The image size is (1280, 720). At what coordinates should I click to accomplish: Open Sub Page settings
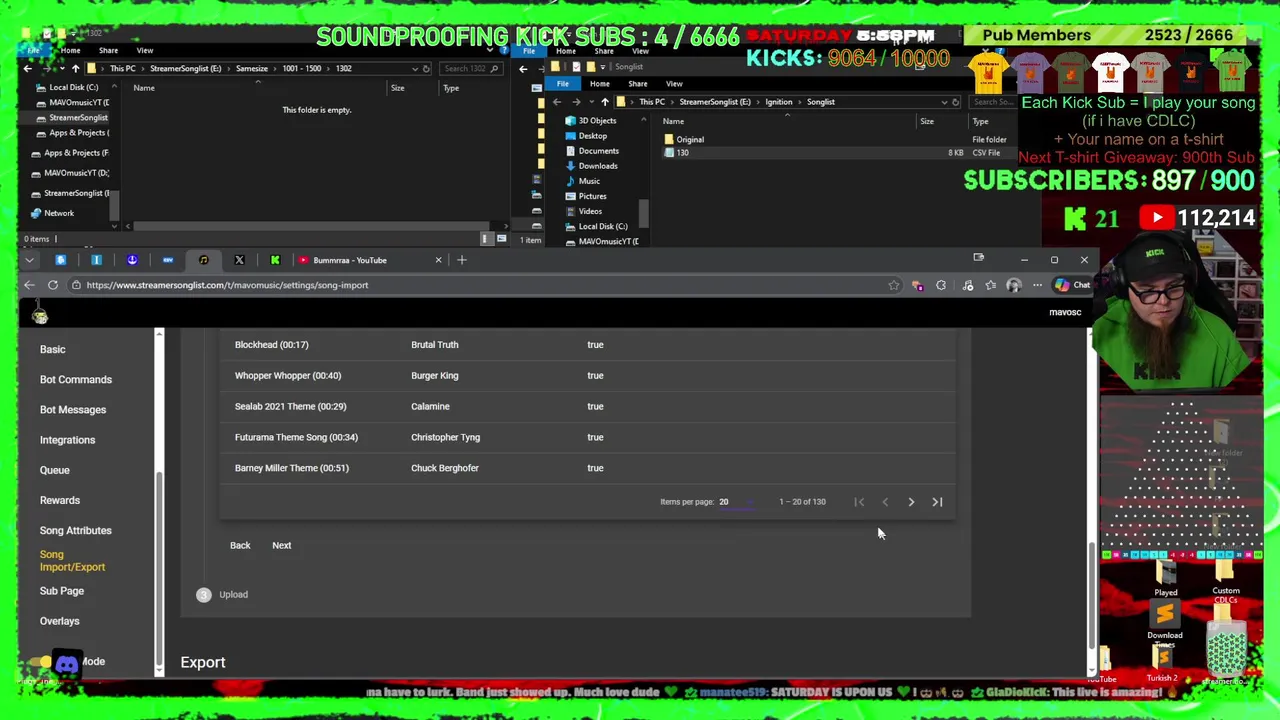(62, 591)
